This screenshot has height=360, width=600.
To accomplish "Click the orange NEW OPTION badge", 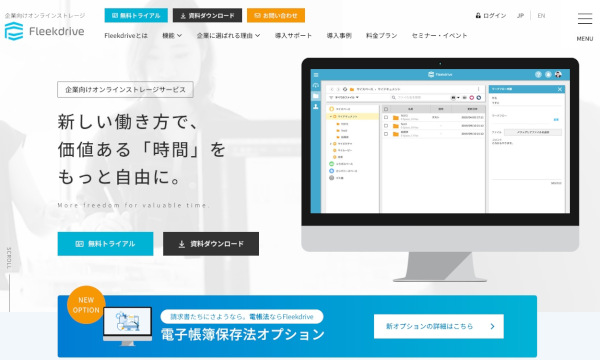I will click(x=86, y=305).
